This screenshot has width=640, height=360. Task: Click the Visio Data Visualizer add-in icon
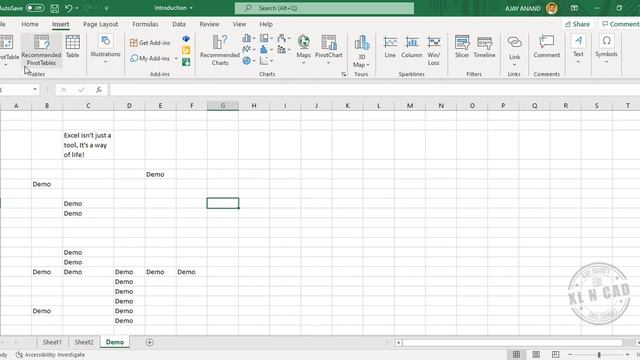point(186,39)
